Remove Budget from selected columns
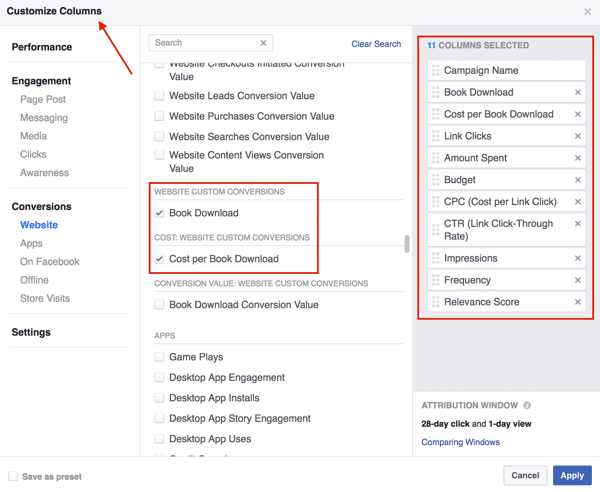The width and height of the screenshot is (600, 492). click(x=578, y=179)
